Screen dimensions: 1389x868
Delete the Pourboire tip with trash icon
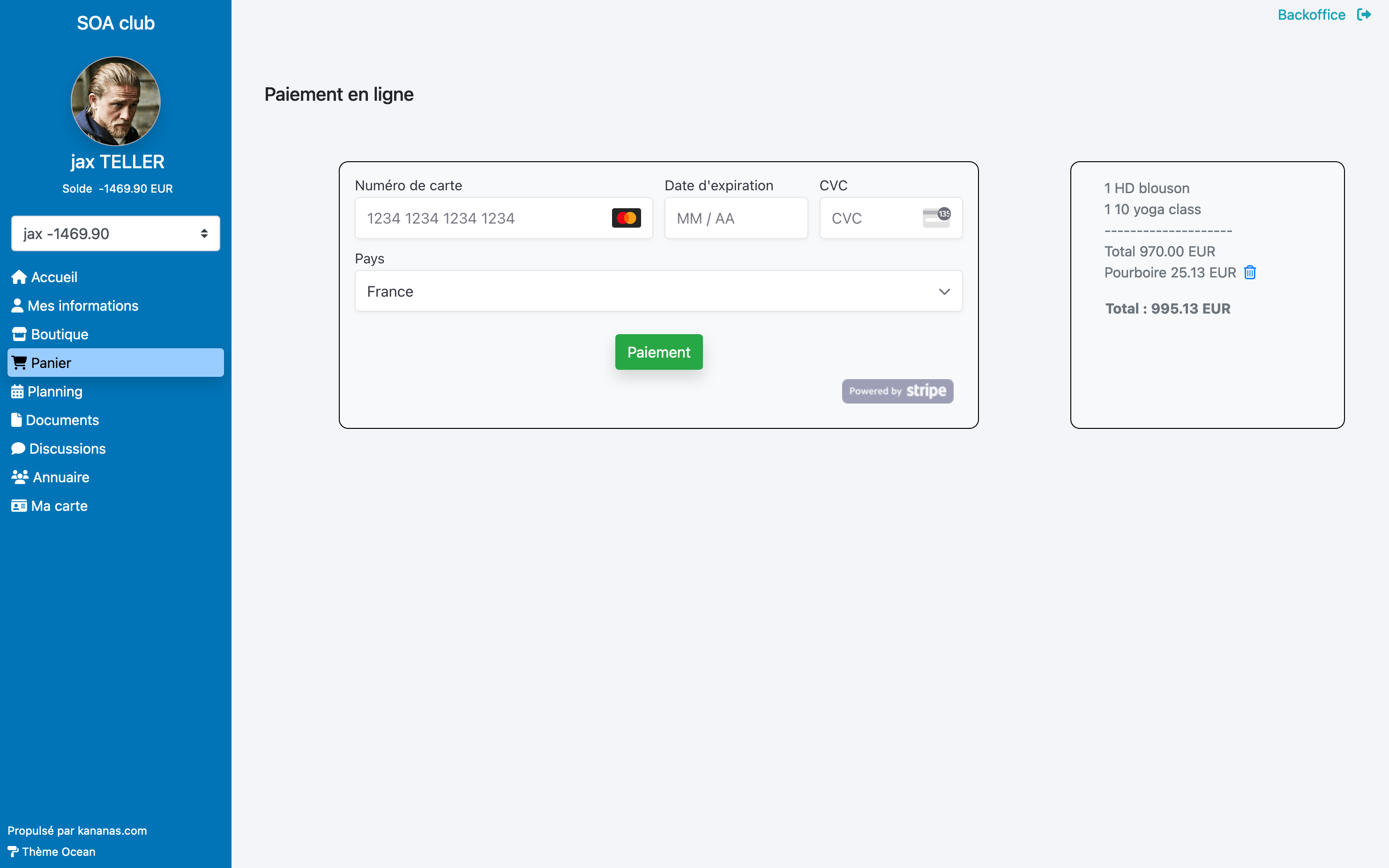pyautogui.click(x=1249, y=272)
